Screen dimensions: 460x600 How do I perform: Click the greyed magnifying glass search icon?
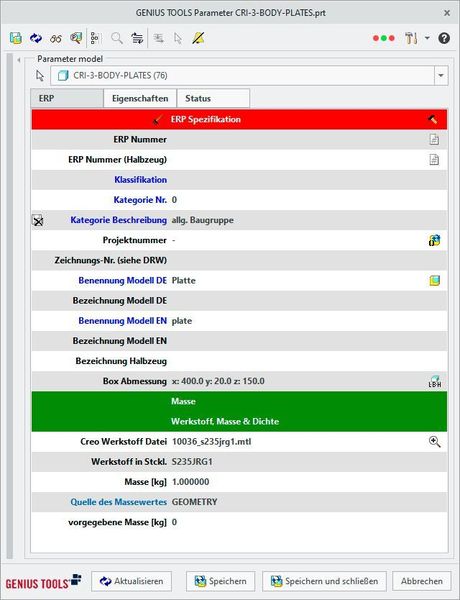click(117, 38)
